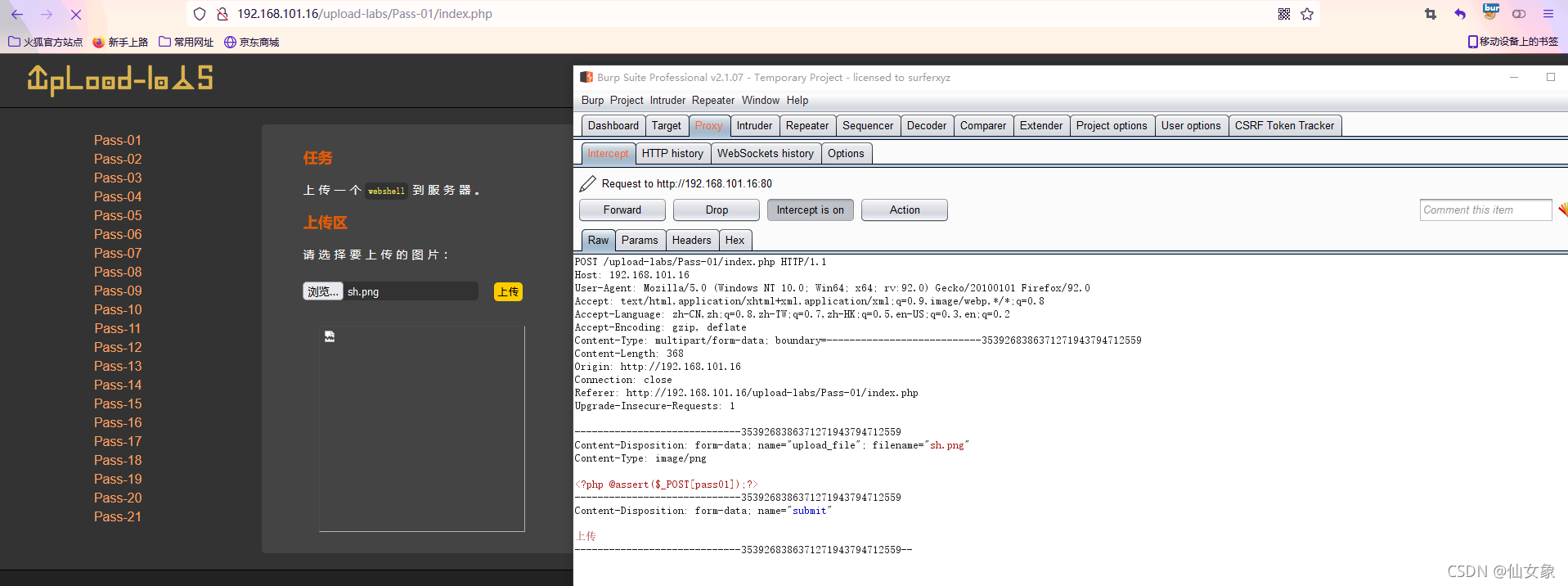The height and width of the screenshot is (586, 1568).
Task: Open the User options tab
Action: [x=1191, y=125]
